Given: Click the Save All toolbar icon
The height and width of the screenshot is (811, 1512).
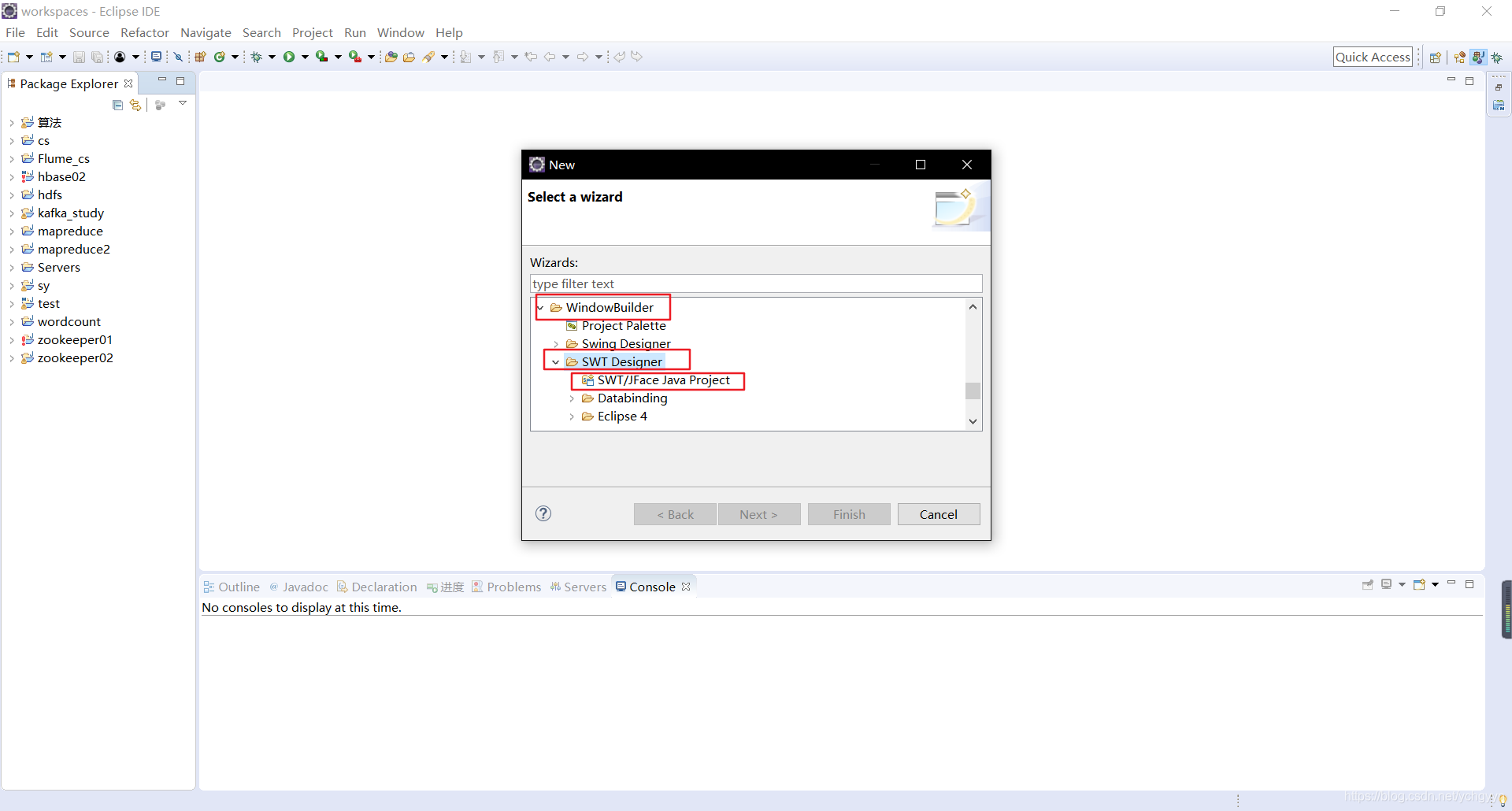Looking at the screenshot, I should (97, 57).
